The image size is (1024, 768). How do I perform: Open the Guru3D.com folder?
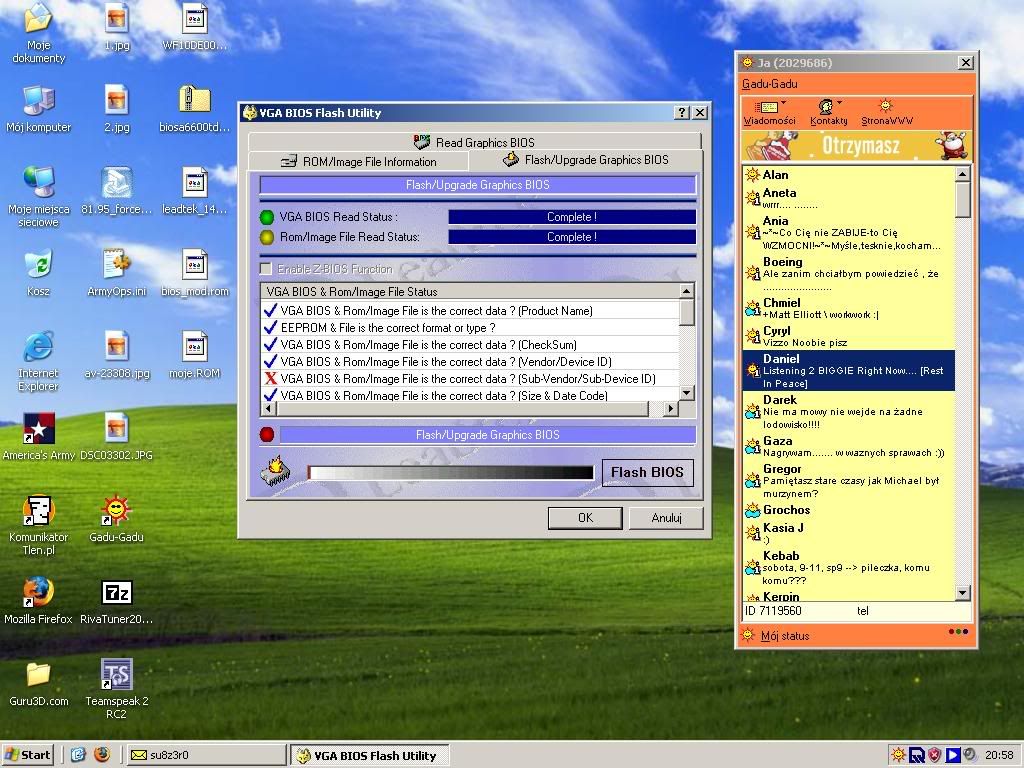tap(39, 683)
